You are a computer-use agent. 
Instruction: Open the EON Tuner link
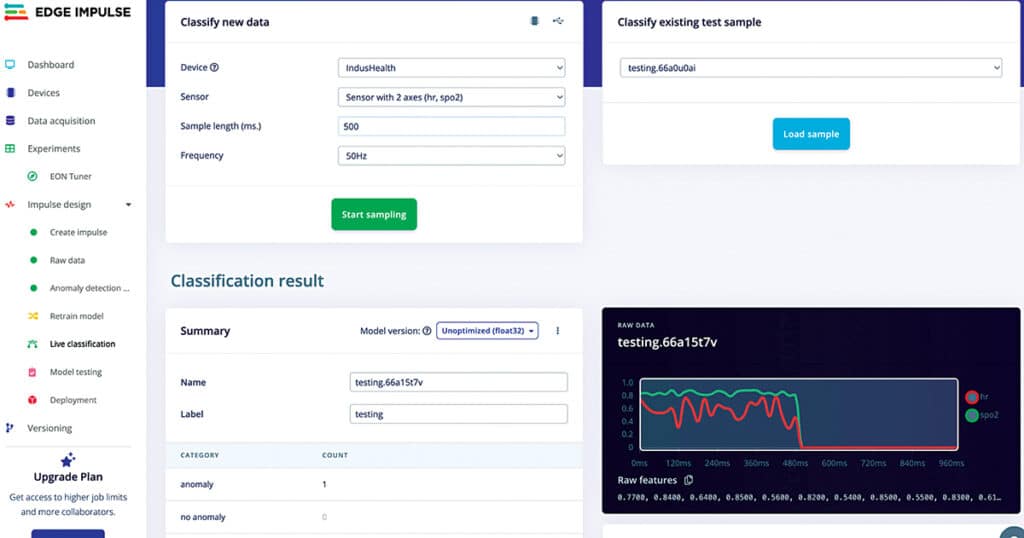[x=71, y=176]
